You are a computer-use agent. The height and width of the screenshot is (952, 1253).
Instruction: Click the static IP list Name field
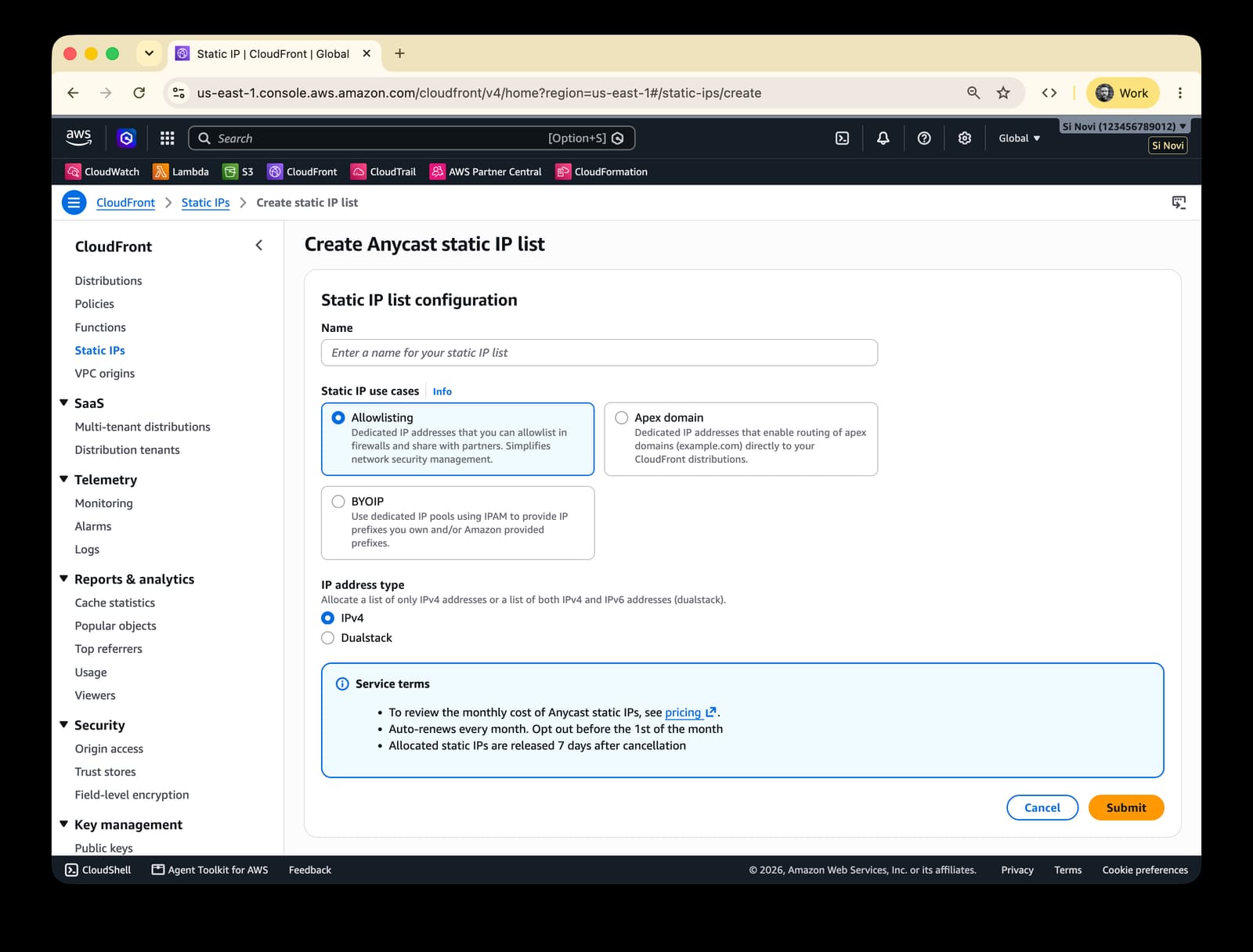[x=599, y=353]
